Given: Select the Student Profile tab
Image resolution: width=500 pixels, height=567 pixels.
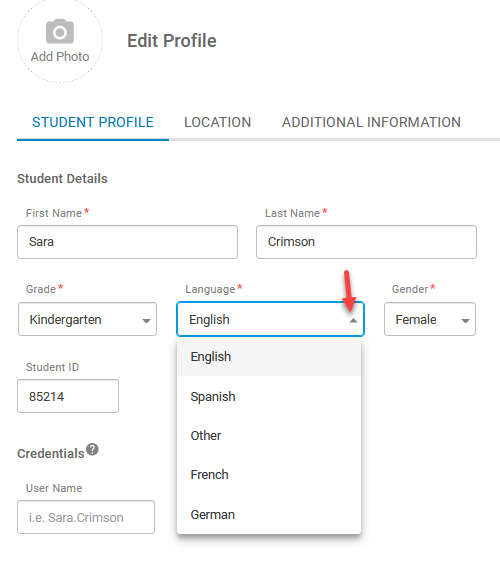Looking at the screenshot, I should click(x=93, y=122).
